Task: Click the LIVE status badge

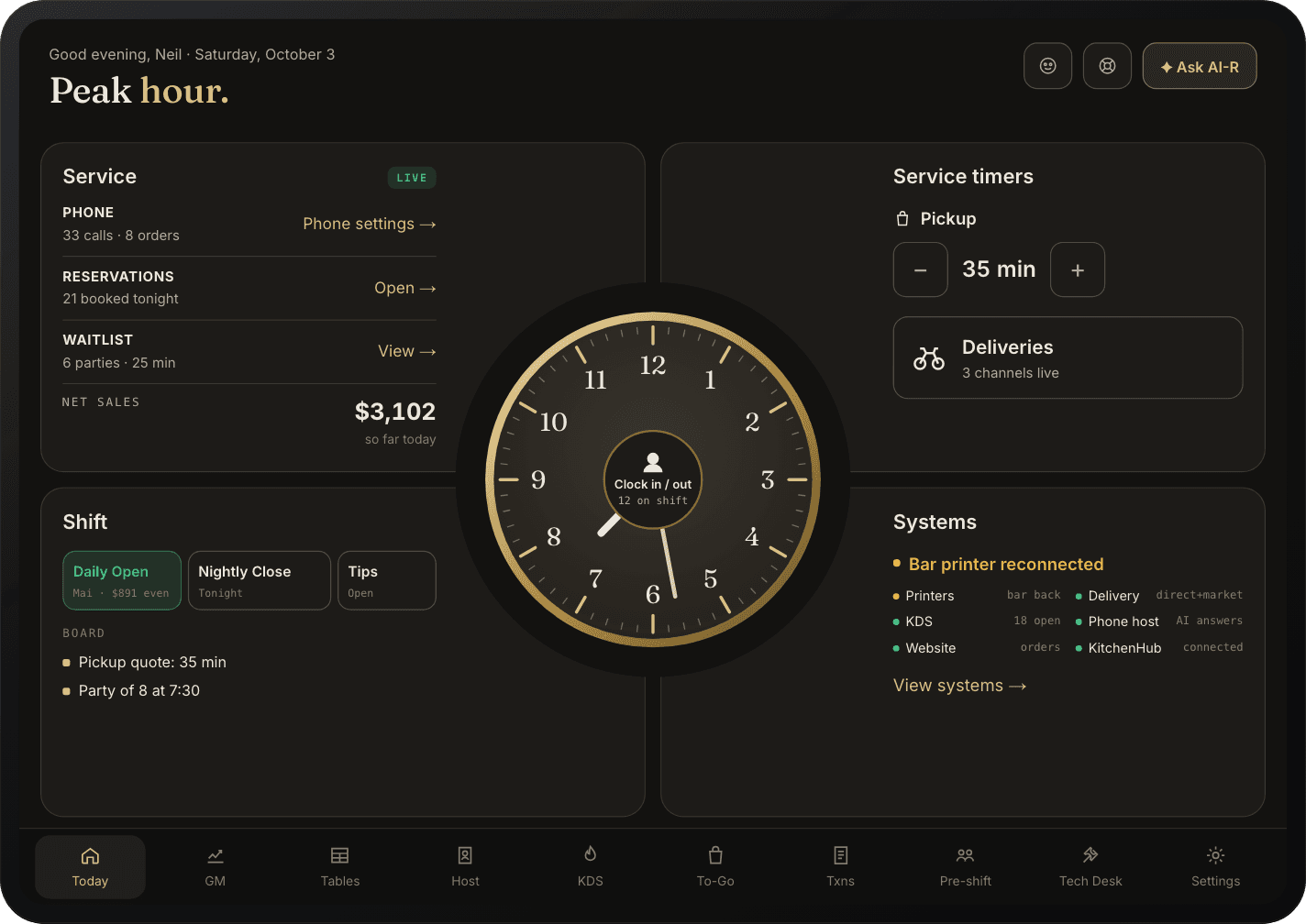Action: [412, 178]
